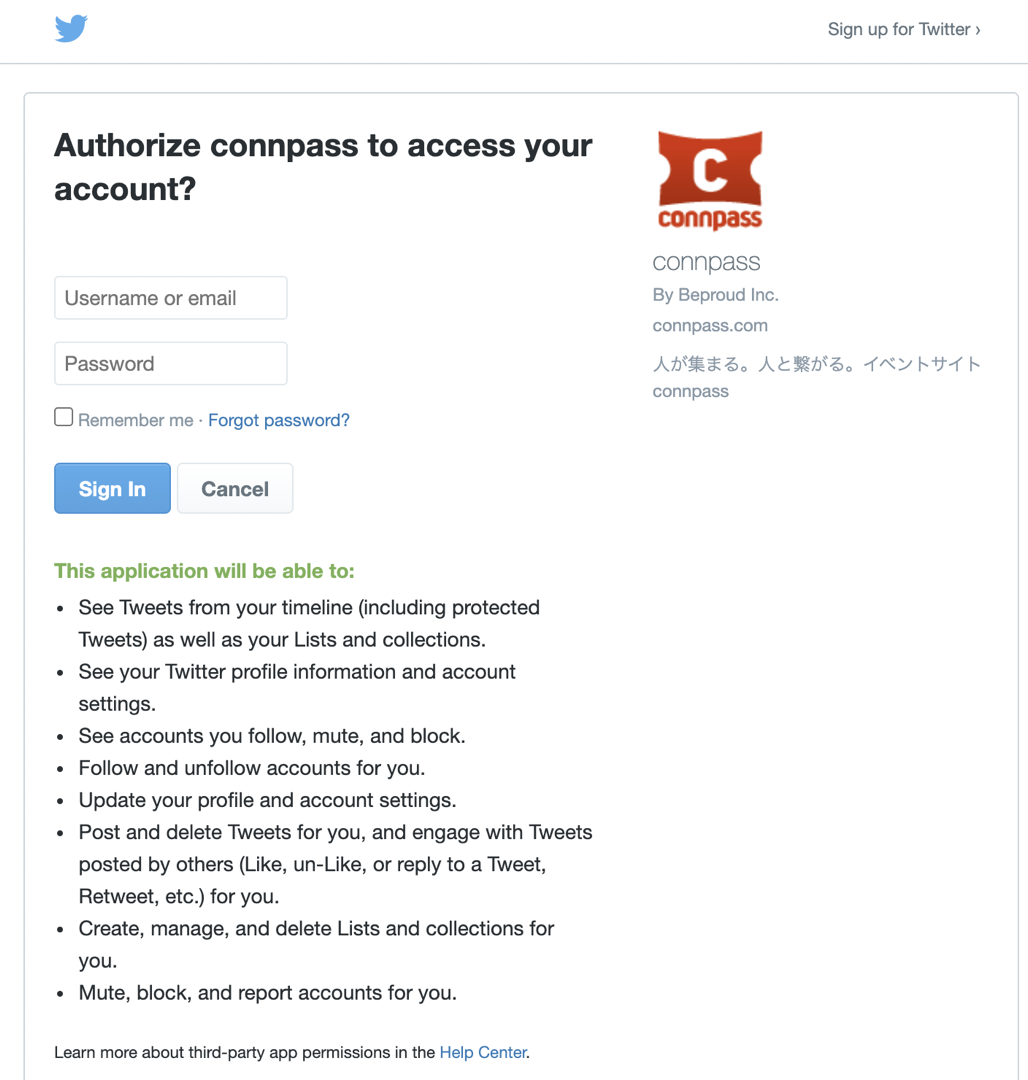The height and width of the screenshot is (1080, 1028).
Task: Click the connpass app name heading
Action: 706,262
